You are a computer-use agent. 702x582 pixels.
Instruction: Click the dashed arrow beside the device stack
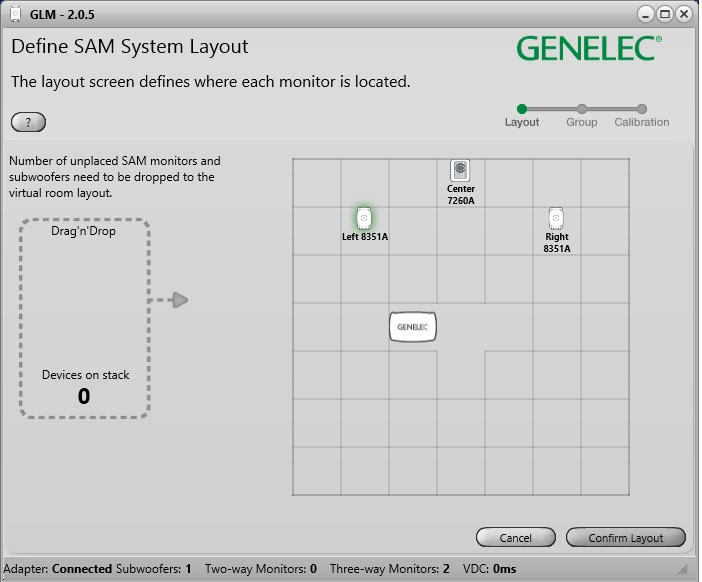click(x=168, y=300)
